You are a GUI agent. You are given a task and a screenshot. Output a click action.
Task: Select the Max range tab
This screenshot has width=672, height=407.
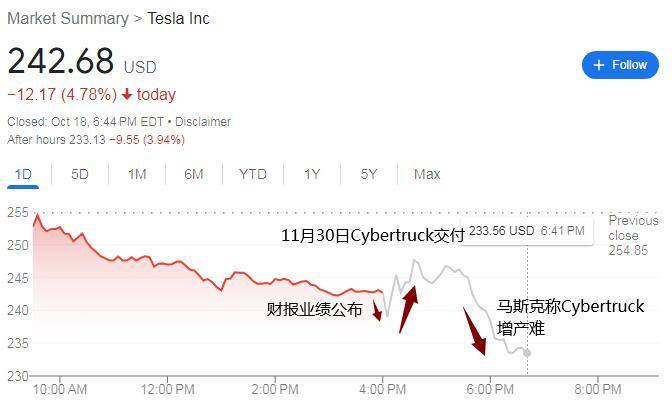pyautogui.click(x=427, y=174)
